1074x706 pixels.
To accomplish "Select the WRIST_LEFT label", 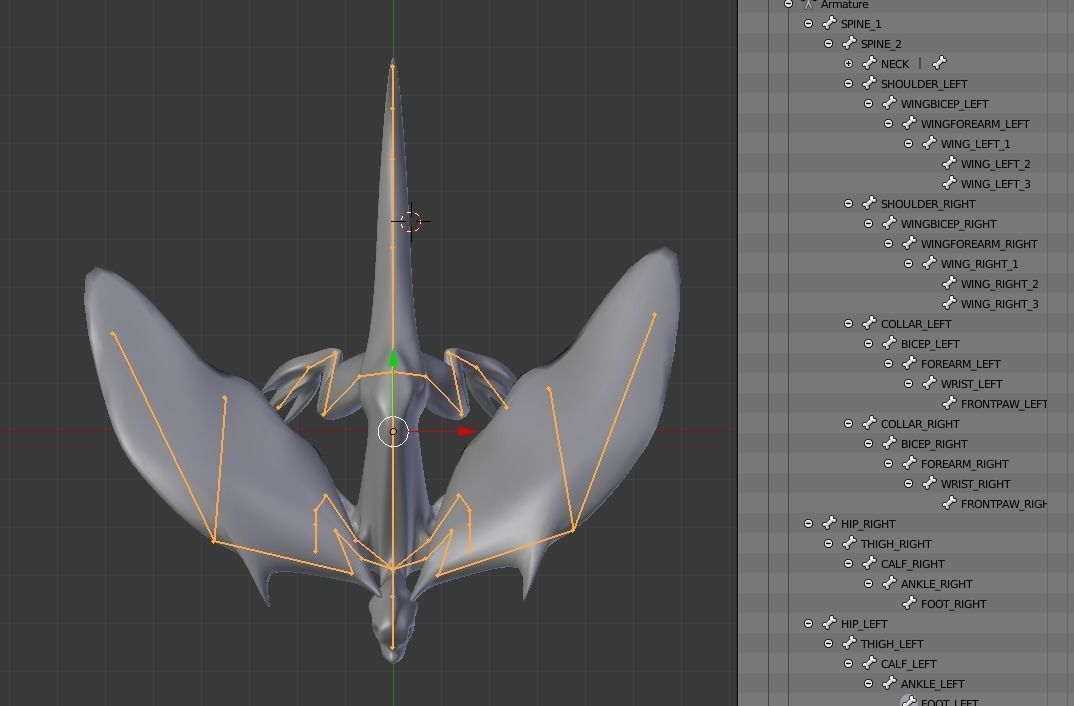I will coord(971,384).
